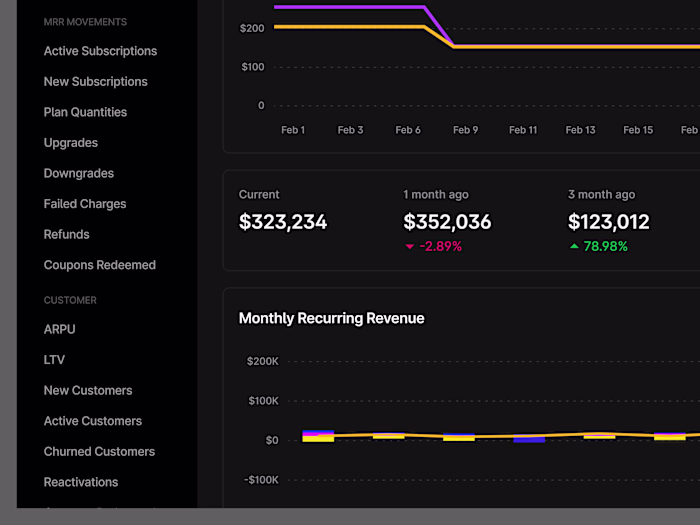Click the blue negative bar in MRR chart
The width and height of the screenshot is (700, 525).
529,440
